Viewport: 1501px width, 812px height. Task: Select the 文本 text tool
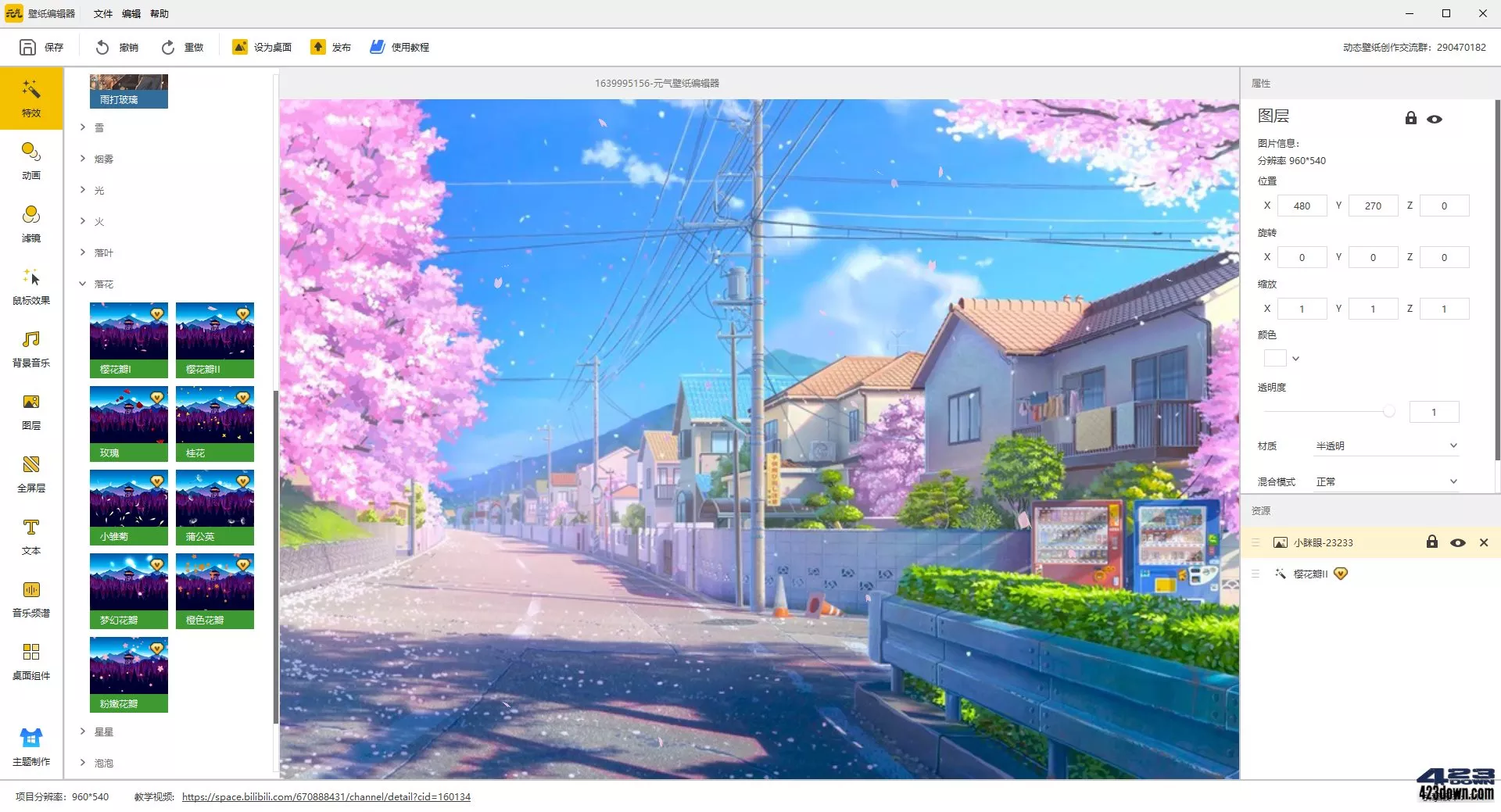(x=31, y=535)
